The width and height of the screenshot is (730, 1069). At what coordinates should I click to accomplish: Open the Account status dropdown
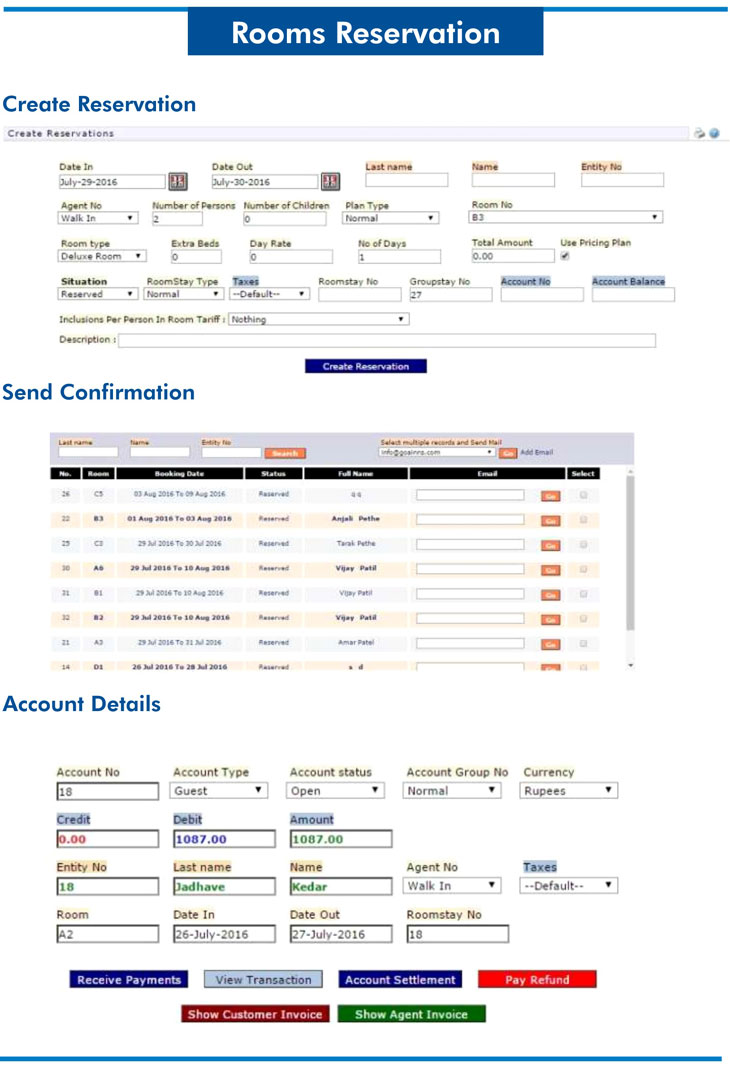click(335, 791)
